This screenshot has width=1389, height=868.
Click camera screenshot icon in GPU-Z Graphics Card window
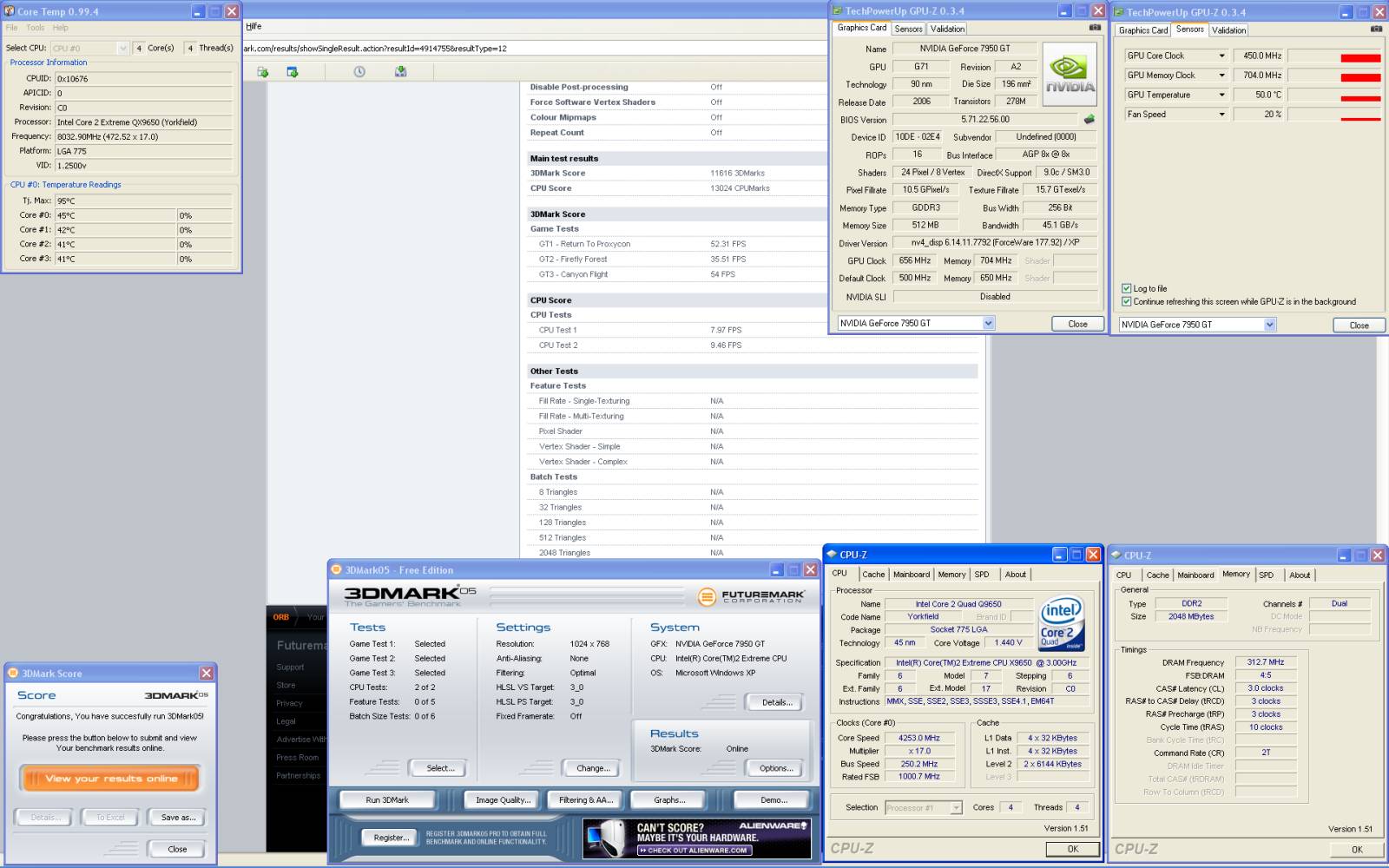pyautogui.click(x=1095, y=28)
